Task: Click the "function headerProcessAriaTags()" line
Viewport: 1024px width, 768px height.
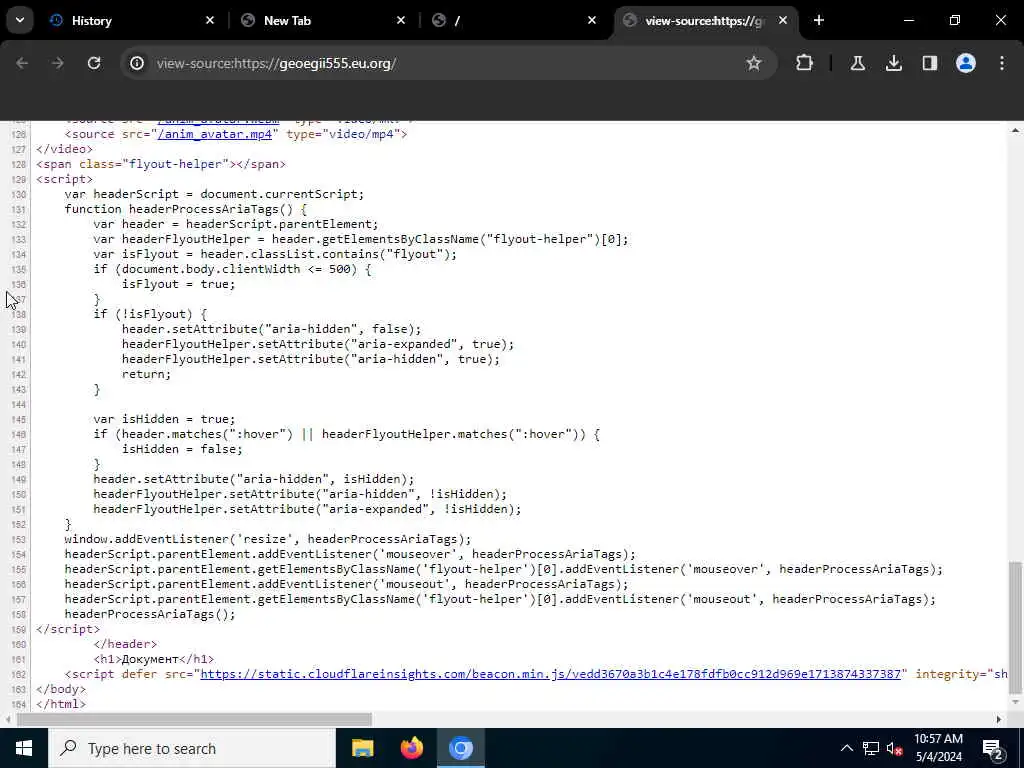Action: click(x=185, y=209)
